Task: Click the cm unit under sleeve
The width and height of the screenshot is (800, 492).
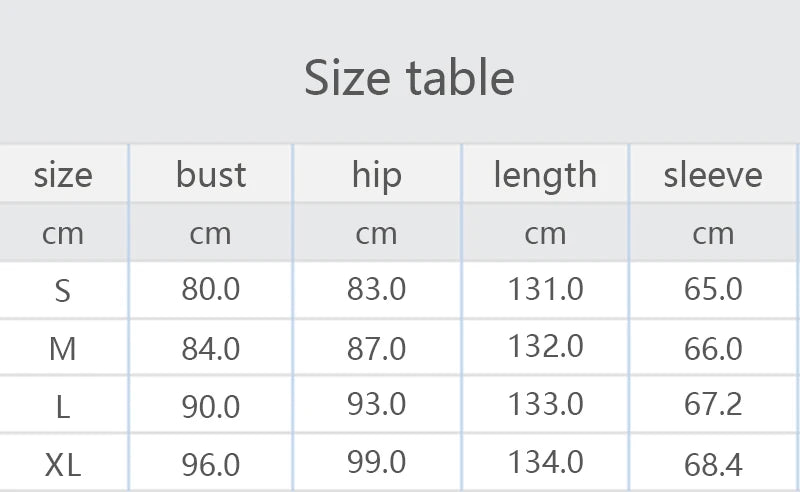Action: [x=713, y=234]
